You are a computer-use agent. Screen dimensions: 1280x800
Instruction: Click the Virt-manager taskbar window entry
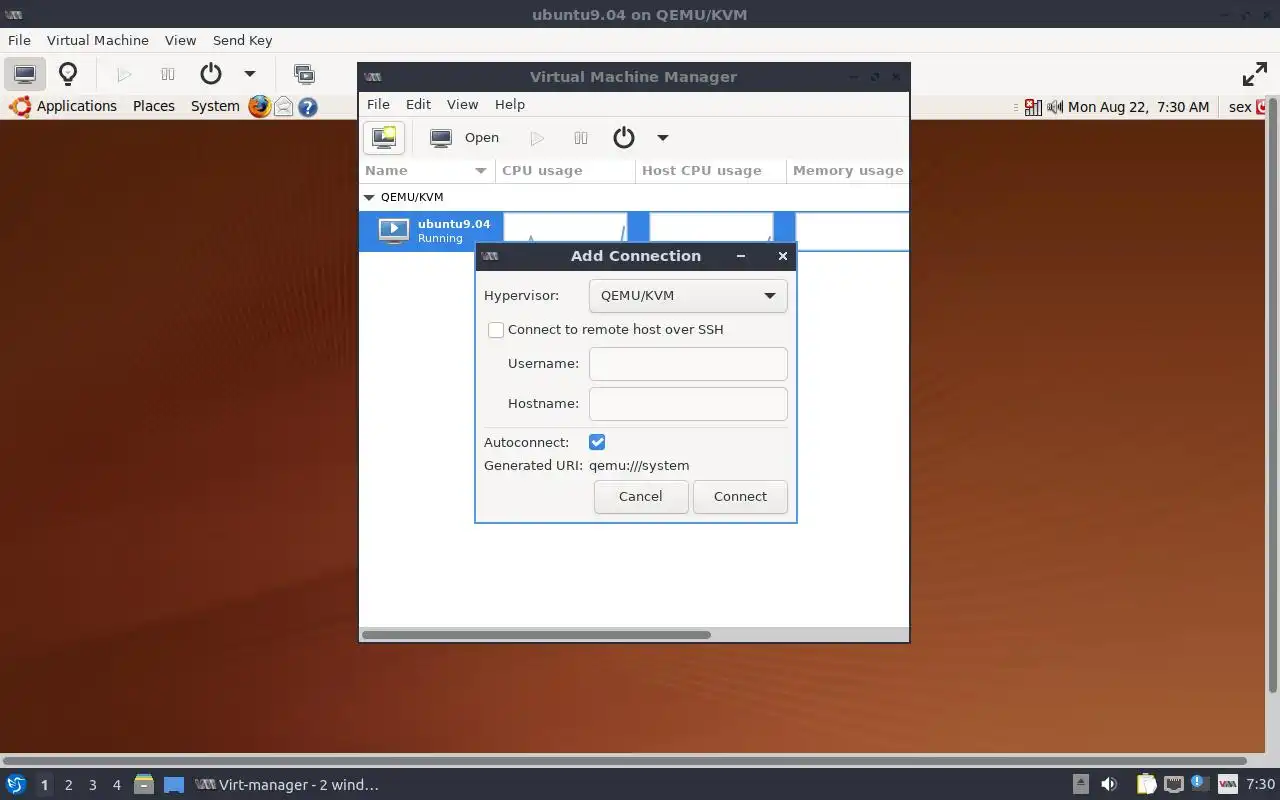coord(288,785)
